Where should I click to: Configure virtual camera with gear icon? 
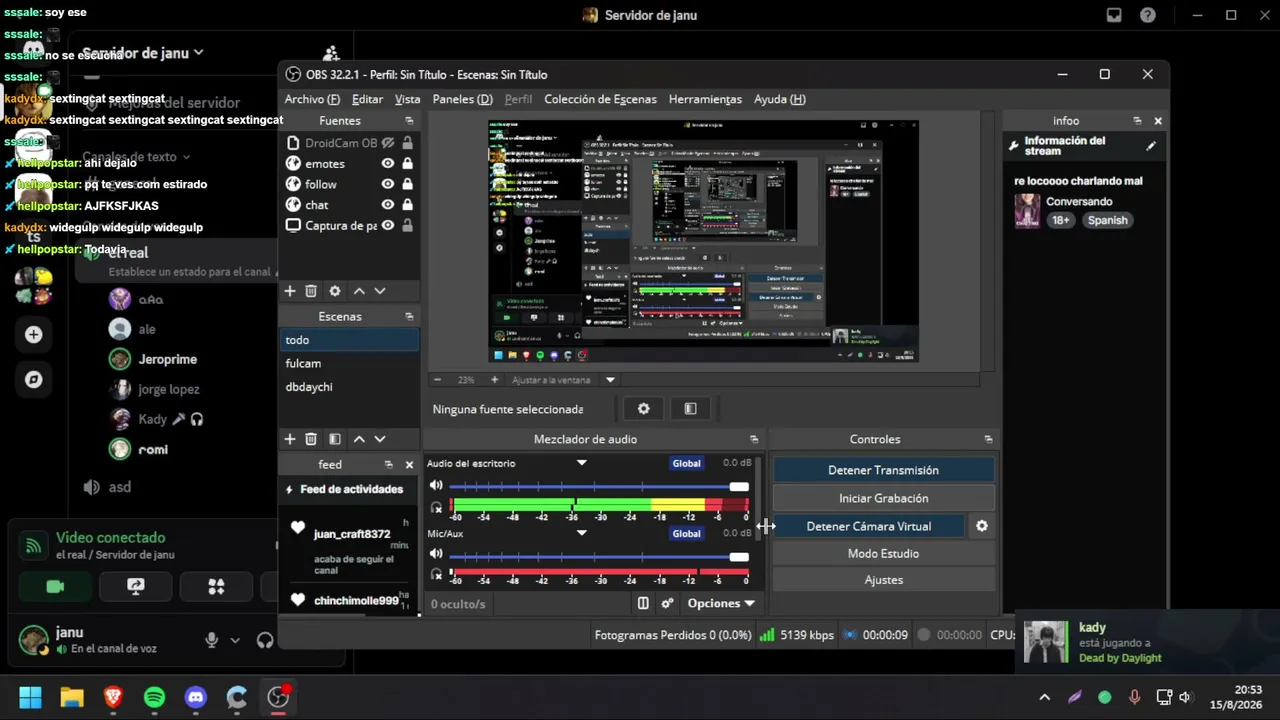coord(982,526)
